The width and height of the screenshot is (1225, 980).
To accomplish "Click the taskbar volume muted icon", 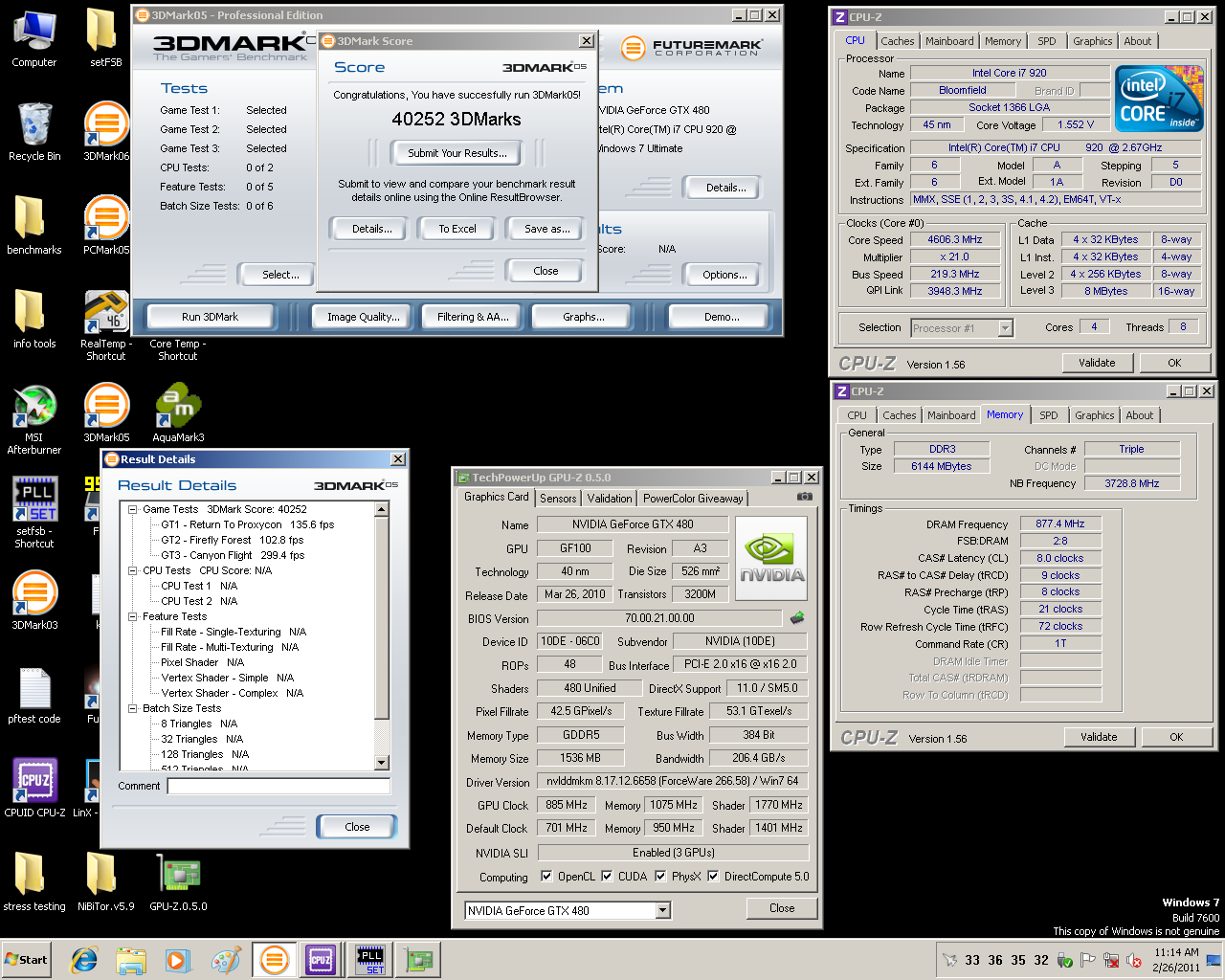I will [x=1134, y=960].
